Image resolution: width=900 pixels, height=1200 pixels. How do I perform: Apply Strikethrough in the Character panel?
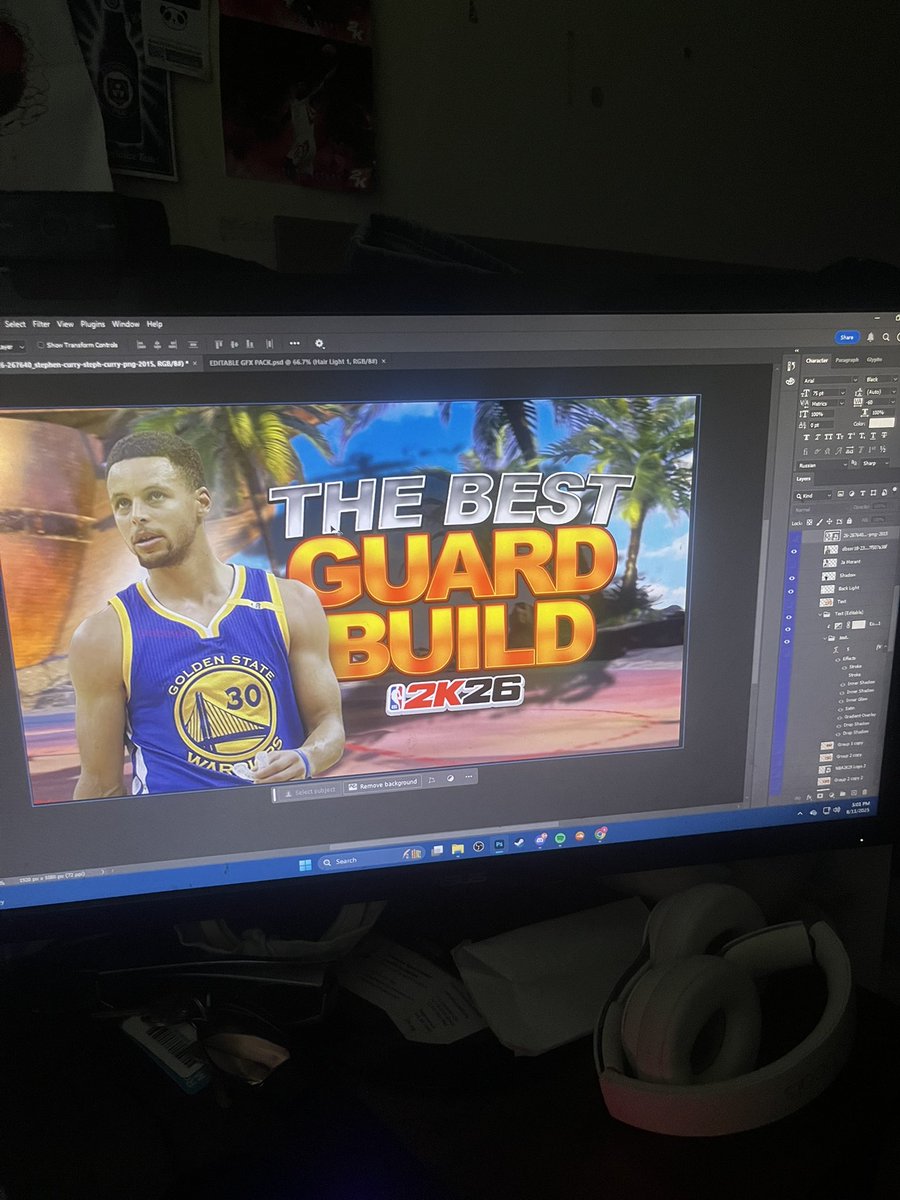(x=884, y=435)
